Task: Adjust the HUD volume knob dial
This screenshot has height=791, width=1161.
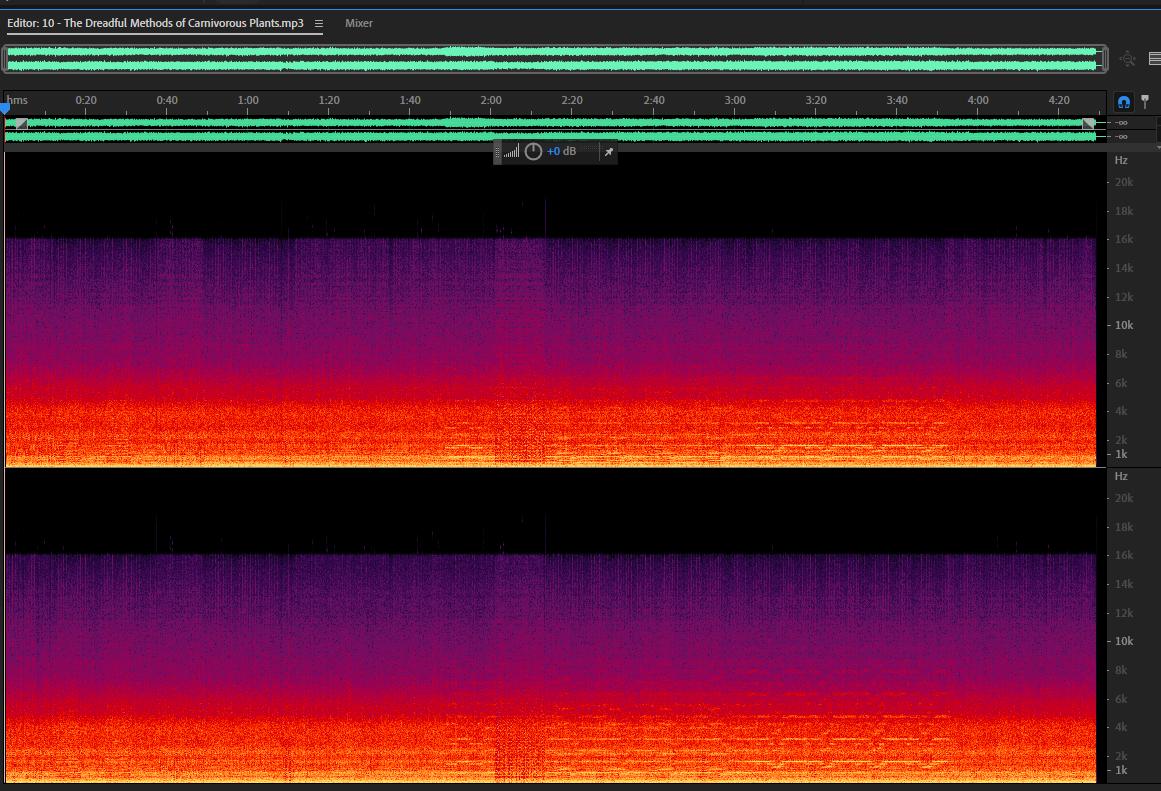Action: click(x=533, y=152)
